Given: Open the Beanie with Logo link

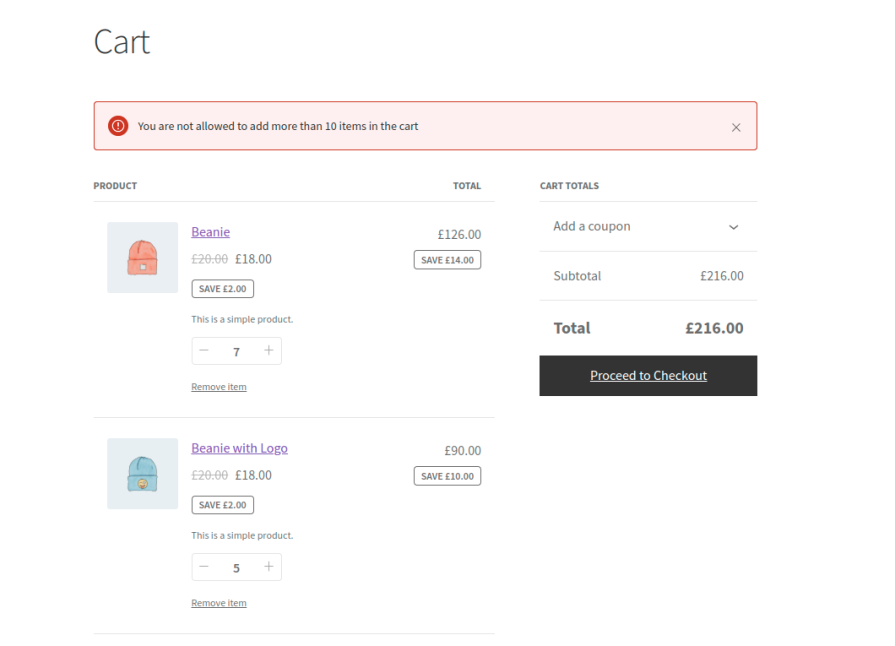Looking at the screenshot, I should pyautogui.click(x=239, y=448).
